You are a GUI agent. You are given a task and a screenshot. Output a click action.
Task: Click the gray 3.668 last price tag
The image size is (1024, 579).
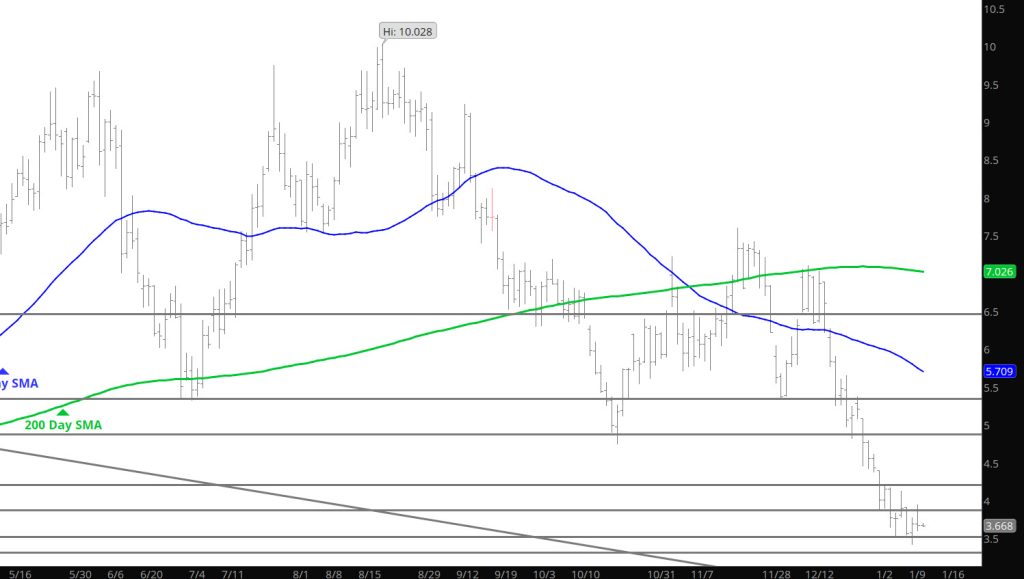pos(1000,525)
